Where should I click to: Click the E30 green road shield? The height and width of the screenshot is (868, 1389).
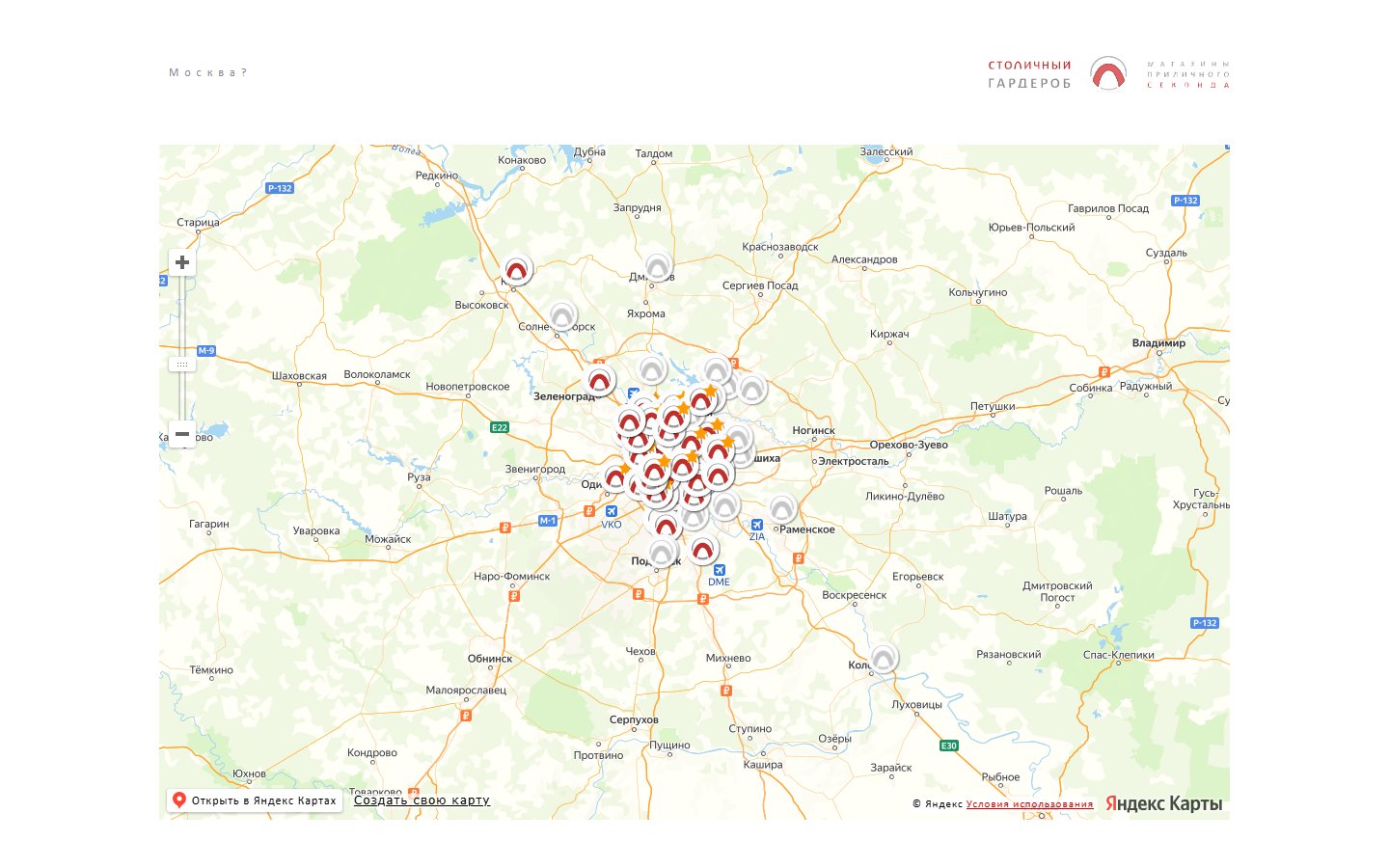click(x=949, y=746)
